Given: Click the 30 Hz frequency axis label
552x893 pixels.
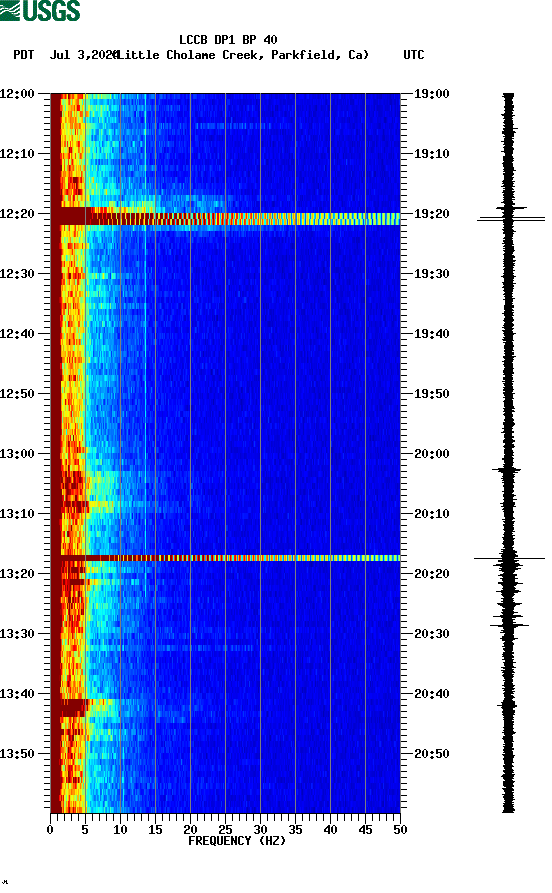Looking at the screenshot, I should 260,830.
